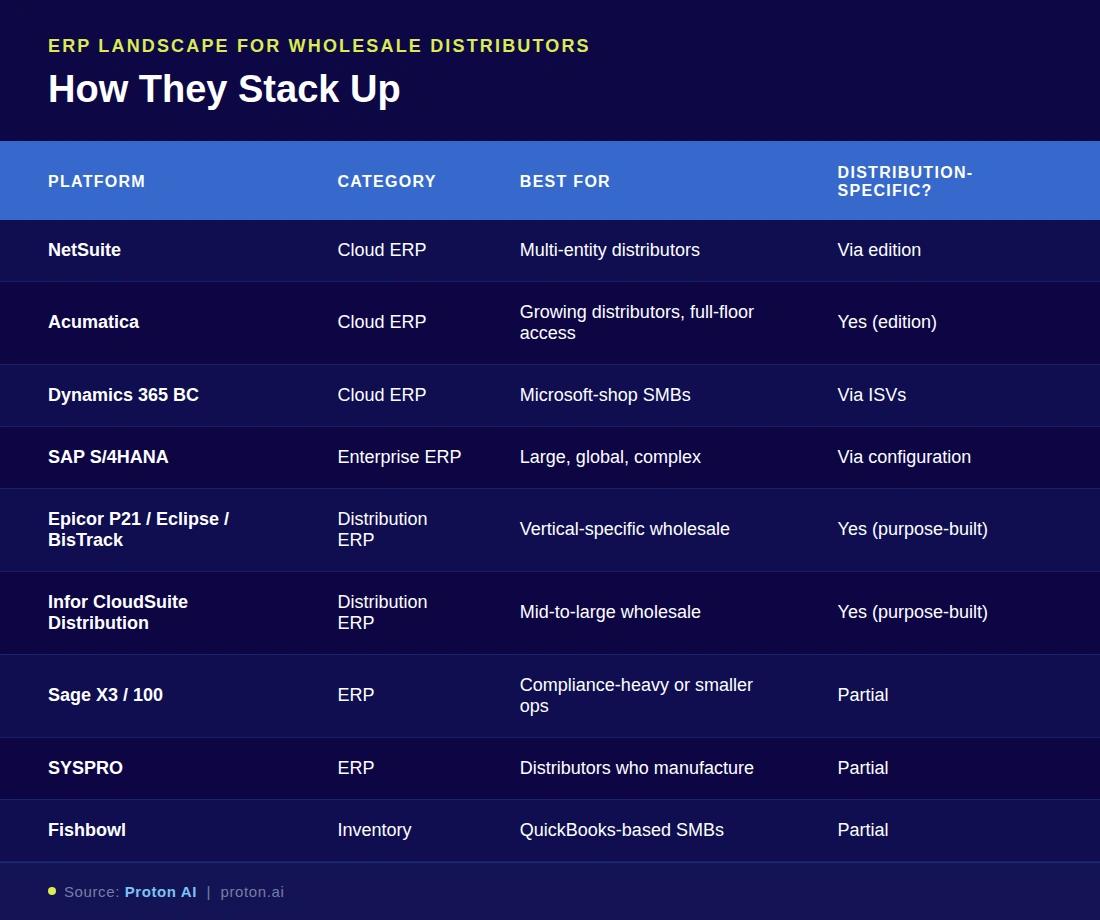Click 'ERP' category in Sage X3 row

[x=356, y=695]
